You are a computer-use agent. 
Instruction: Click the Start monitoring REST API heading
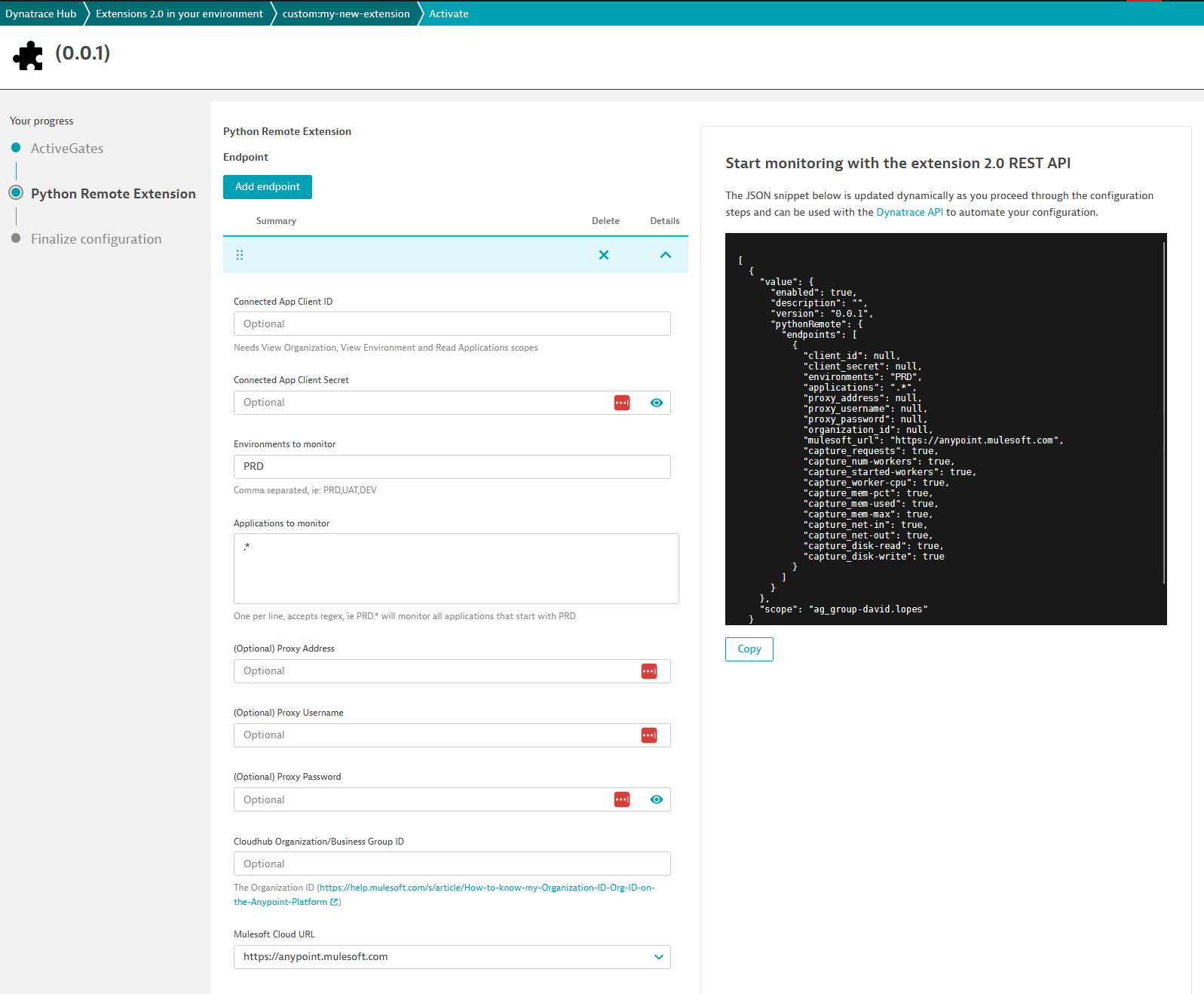click(898, 164)
